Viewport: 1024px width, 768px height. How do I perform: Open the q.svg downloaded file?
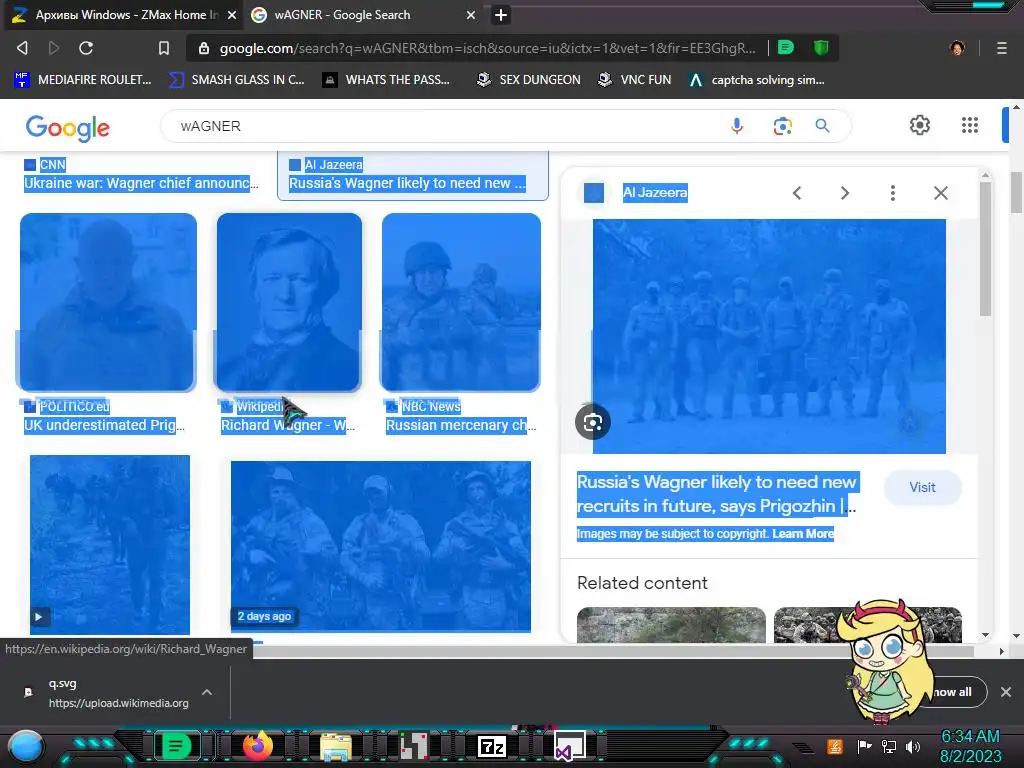click(108, 692)
